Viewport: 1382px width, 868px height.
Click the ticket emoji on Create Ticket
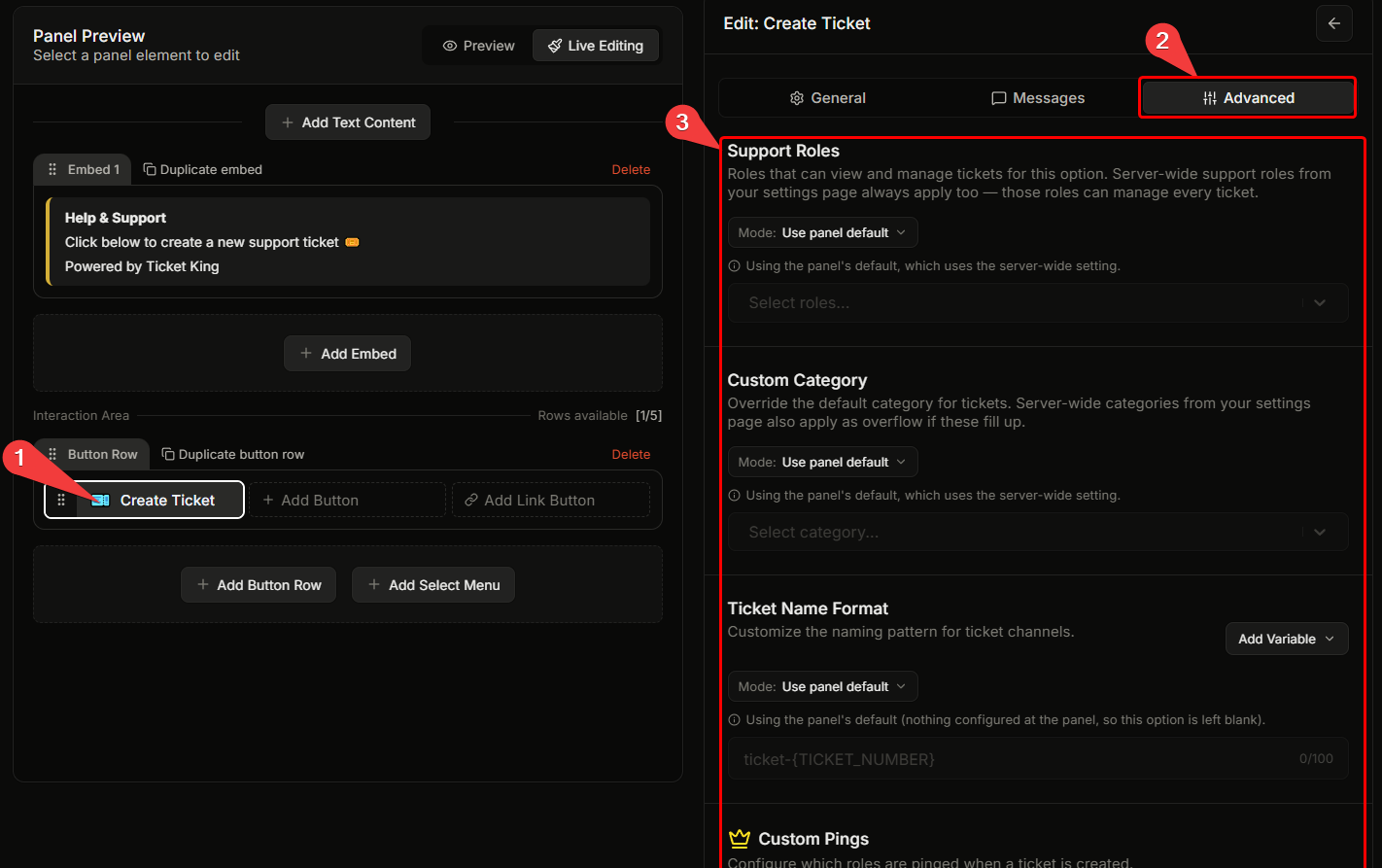pos(100,500)
